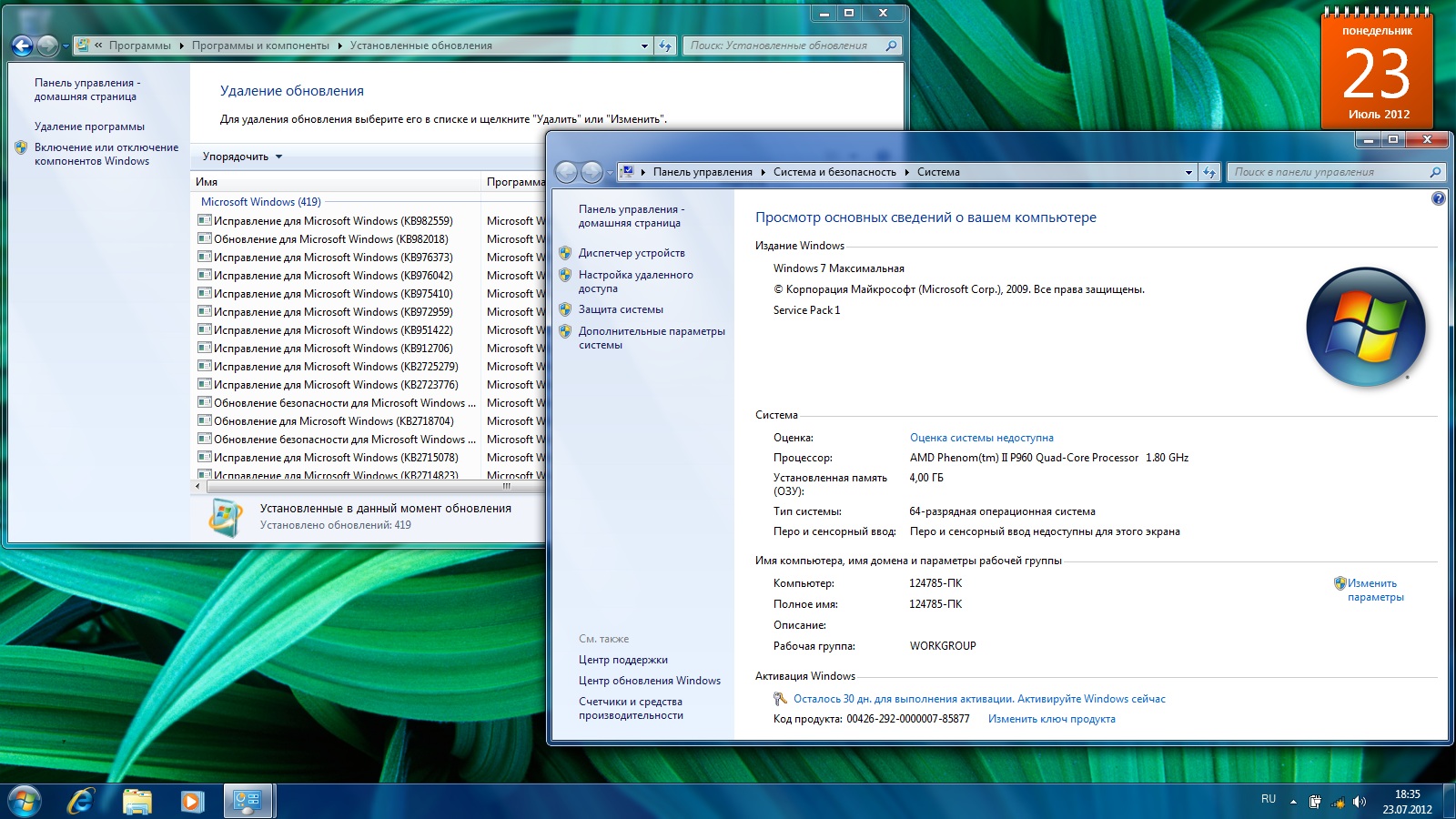Show hidden tray icons arrow
1456x819 pixels.
click(1292, 800)
